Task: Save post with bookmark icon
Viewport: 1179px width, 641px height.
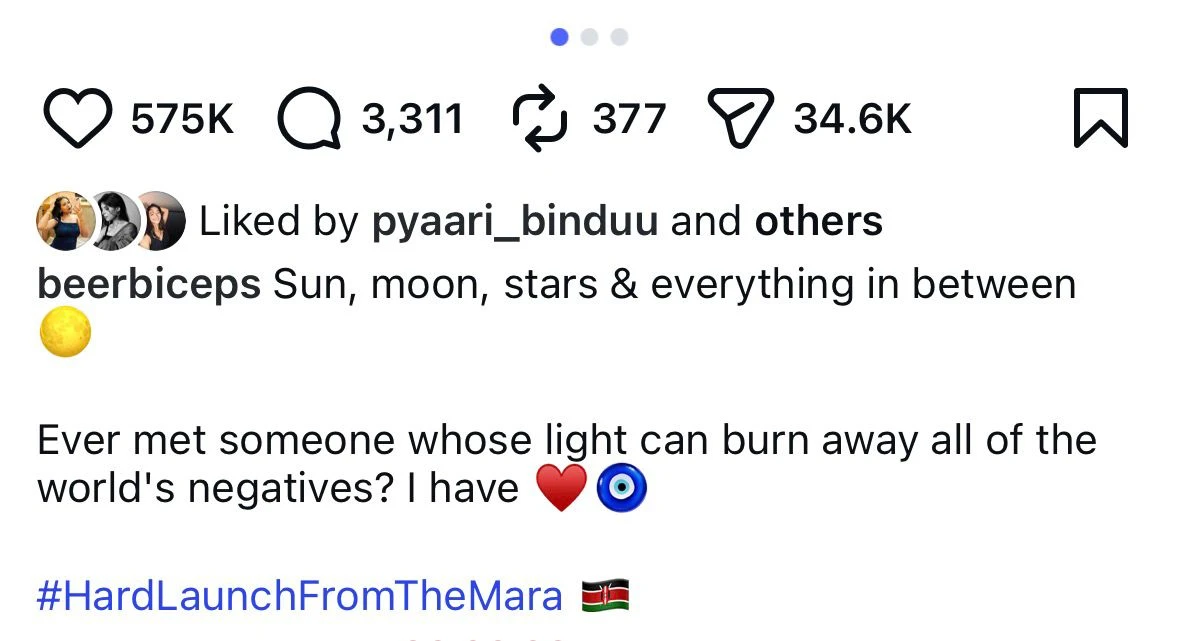Action: [1100, 119]
